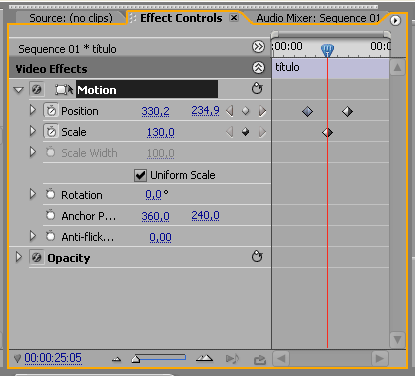Toggle Anchor Point animation stopwatch
Screen dimensions: 415x376
51,215
